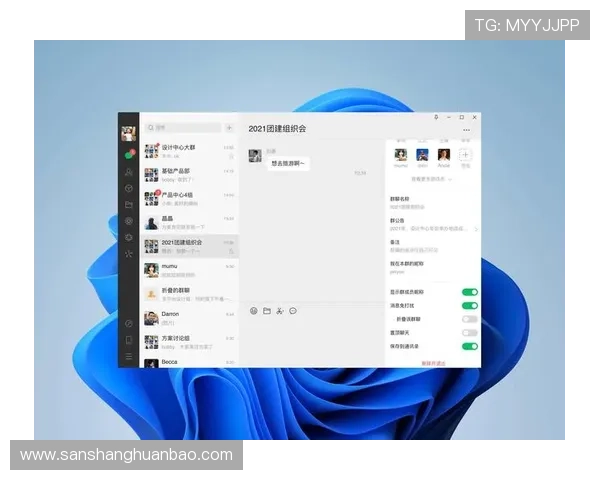Open the Contacts icon in sidebar
This screenshot has height=480, width=600.
tap(128, 172)
